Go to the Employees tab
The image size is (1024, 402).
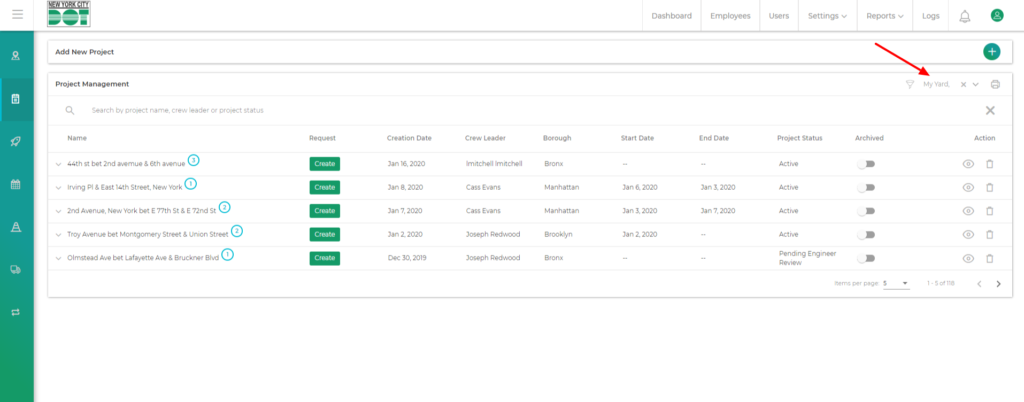tap(730, 16)
